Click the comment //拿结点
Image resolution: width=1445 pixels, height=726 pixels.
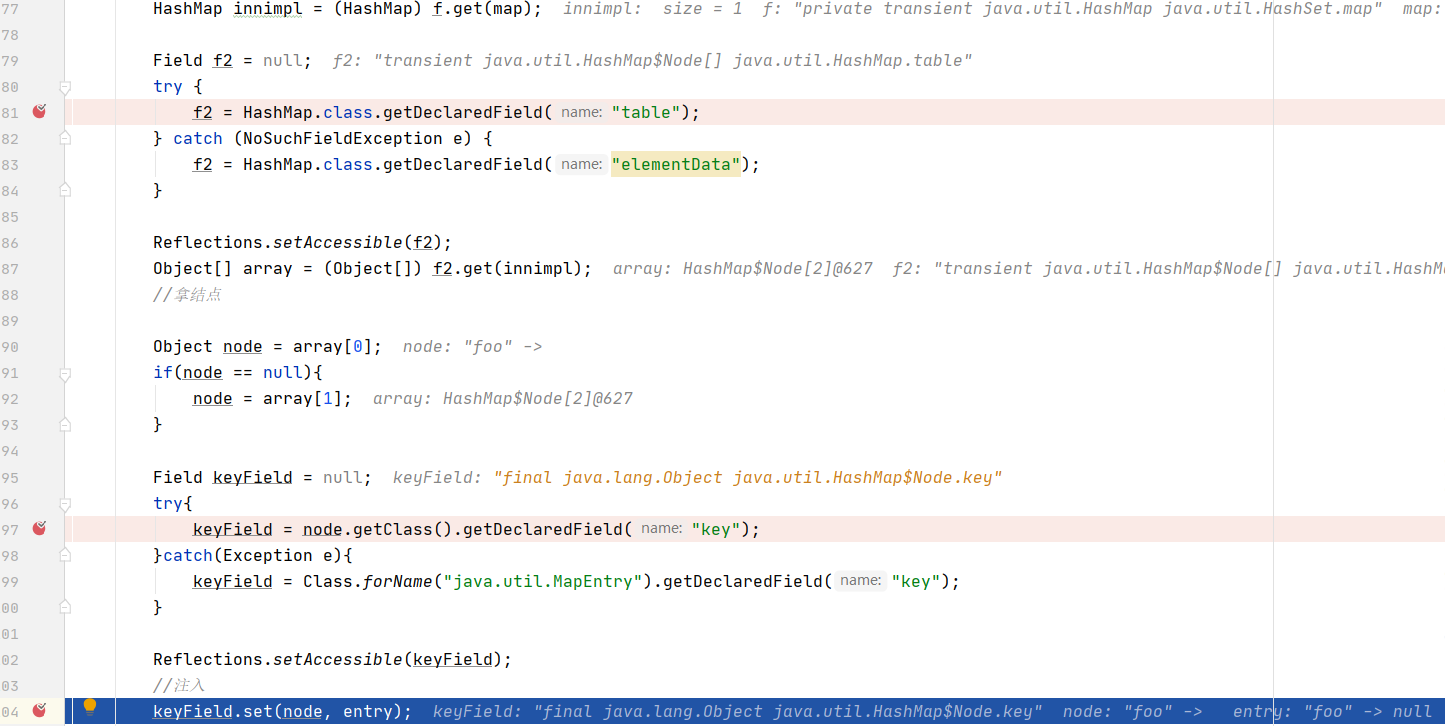tap(187, 294)
